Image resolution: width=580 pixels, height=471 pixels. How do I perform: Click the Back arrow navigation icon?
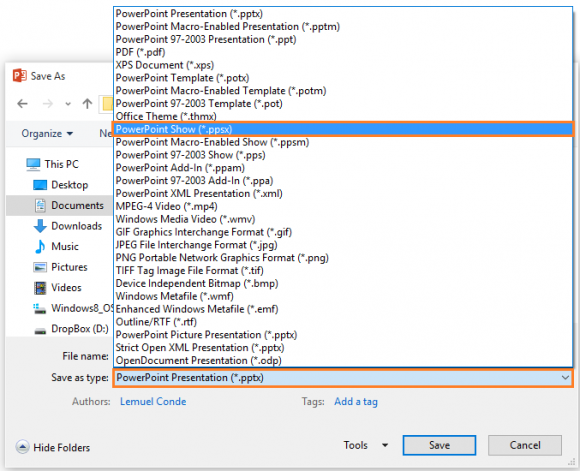pos(23,104)
